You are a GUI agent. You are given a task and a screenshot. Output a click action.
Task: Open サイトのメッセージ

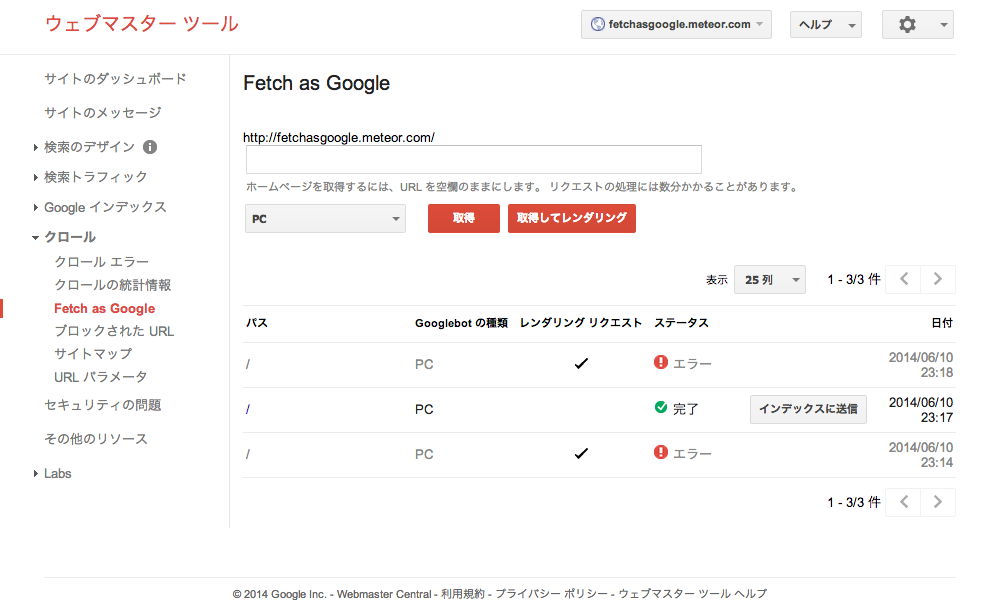[103, 113]
